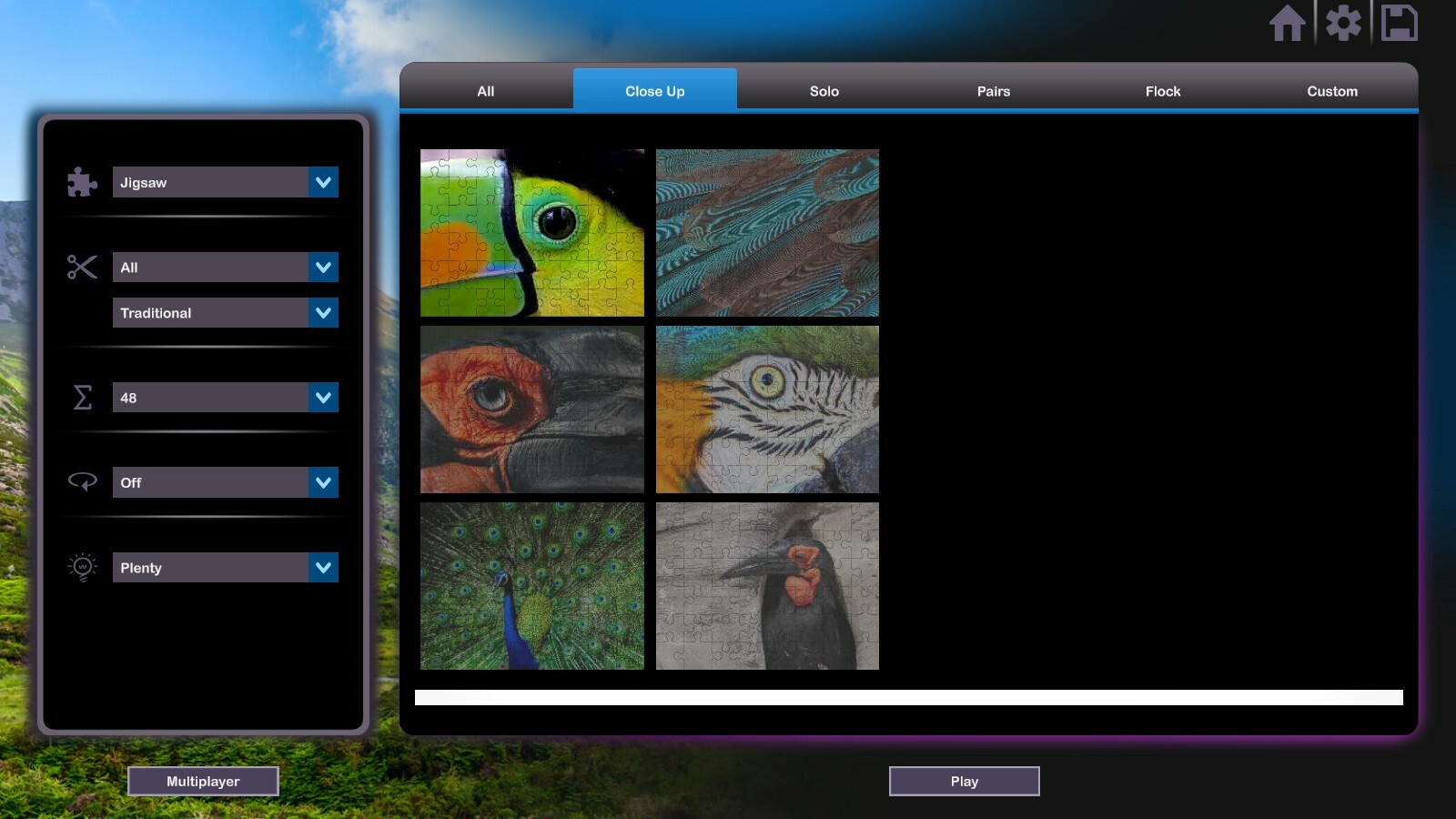The width and height of the screenshot is (1456, 819).
Task: Click the rotation arrow icon
Action: [81, 482]
